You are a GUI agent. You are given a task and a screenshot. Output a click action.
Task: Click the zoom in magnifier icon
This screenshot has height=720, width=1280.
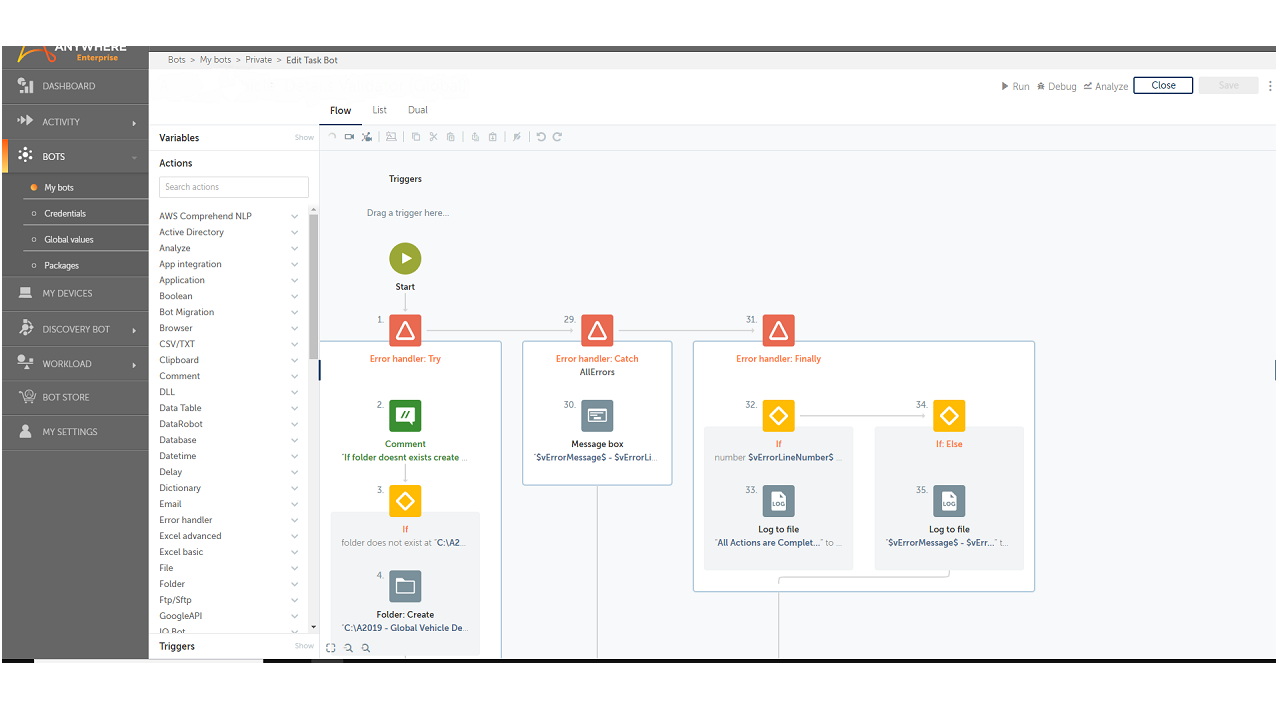(366, 648)
